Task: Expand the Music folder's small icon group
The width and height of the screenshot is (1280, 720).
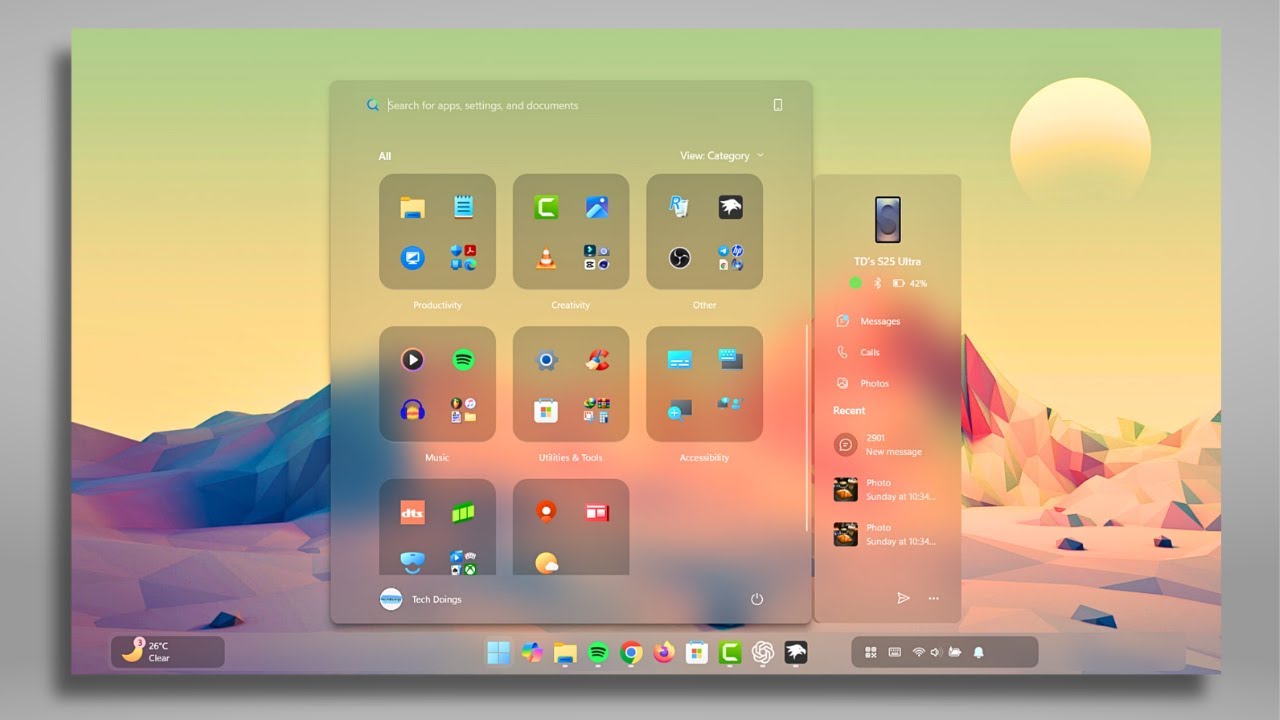Action: click(463, 410)
